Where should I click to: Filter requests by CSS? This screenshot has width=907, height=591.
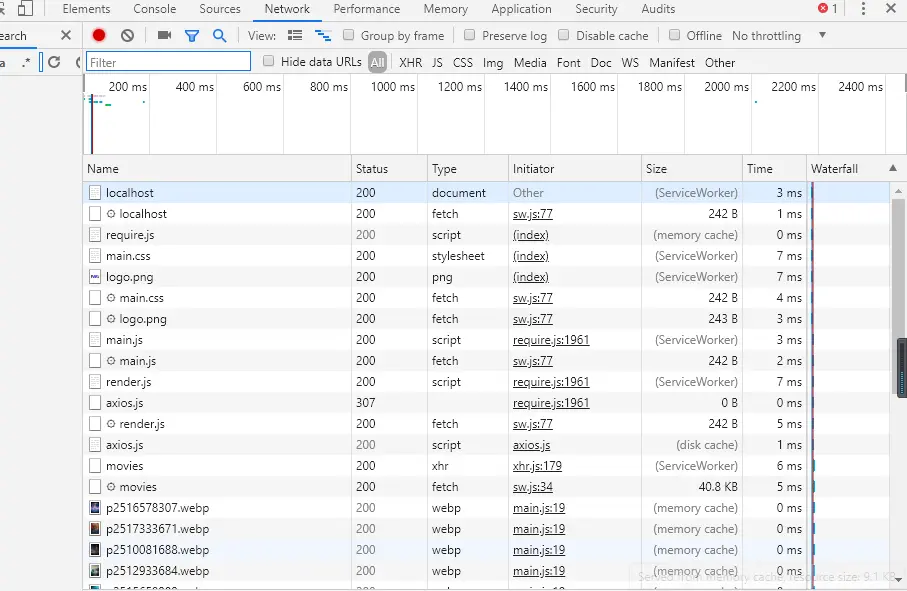click(x=463, y=62)
